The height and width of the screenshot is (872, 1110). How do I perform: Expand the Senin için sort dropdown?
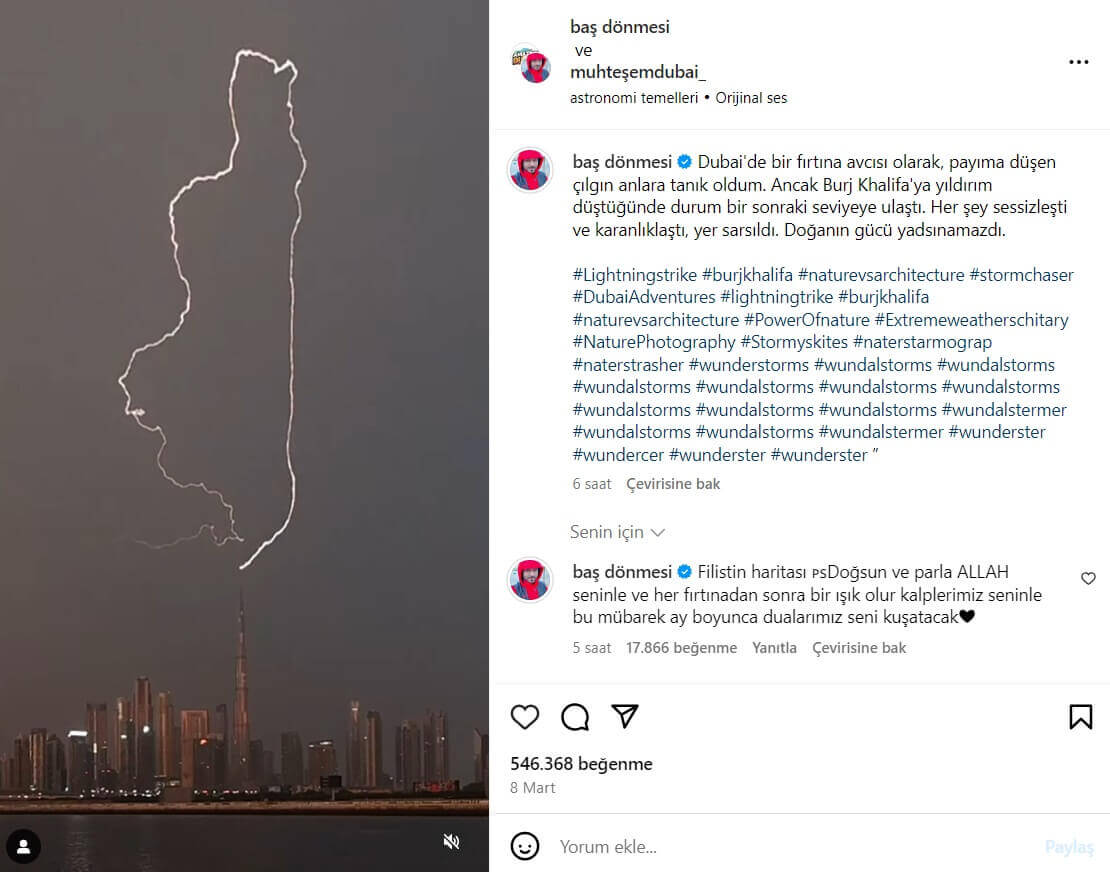[x=617, y=532]
